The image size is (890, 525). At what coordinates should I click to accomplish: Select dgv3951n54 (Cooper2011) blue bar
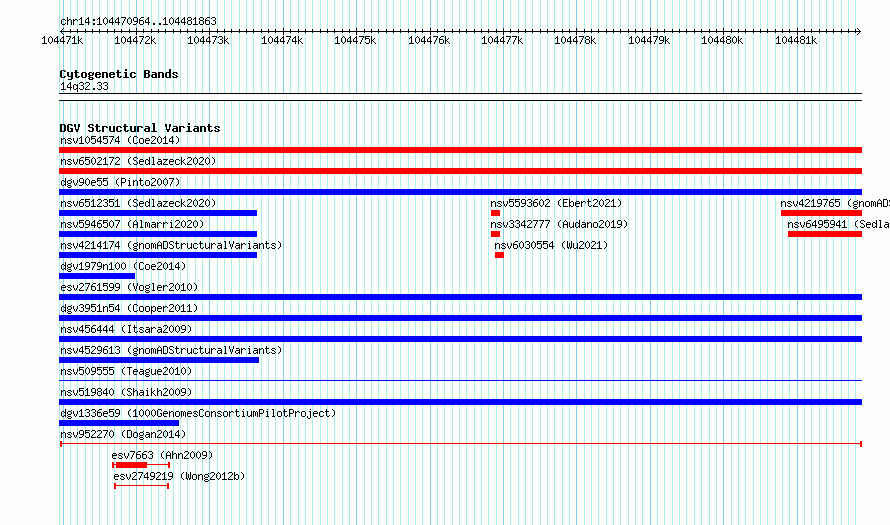pyautogui.click(x=460, y=318)
